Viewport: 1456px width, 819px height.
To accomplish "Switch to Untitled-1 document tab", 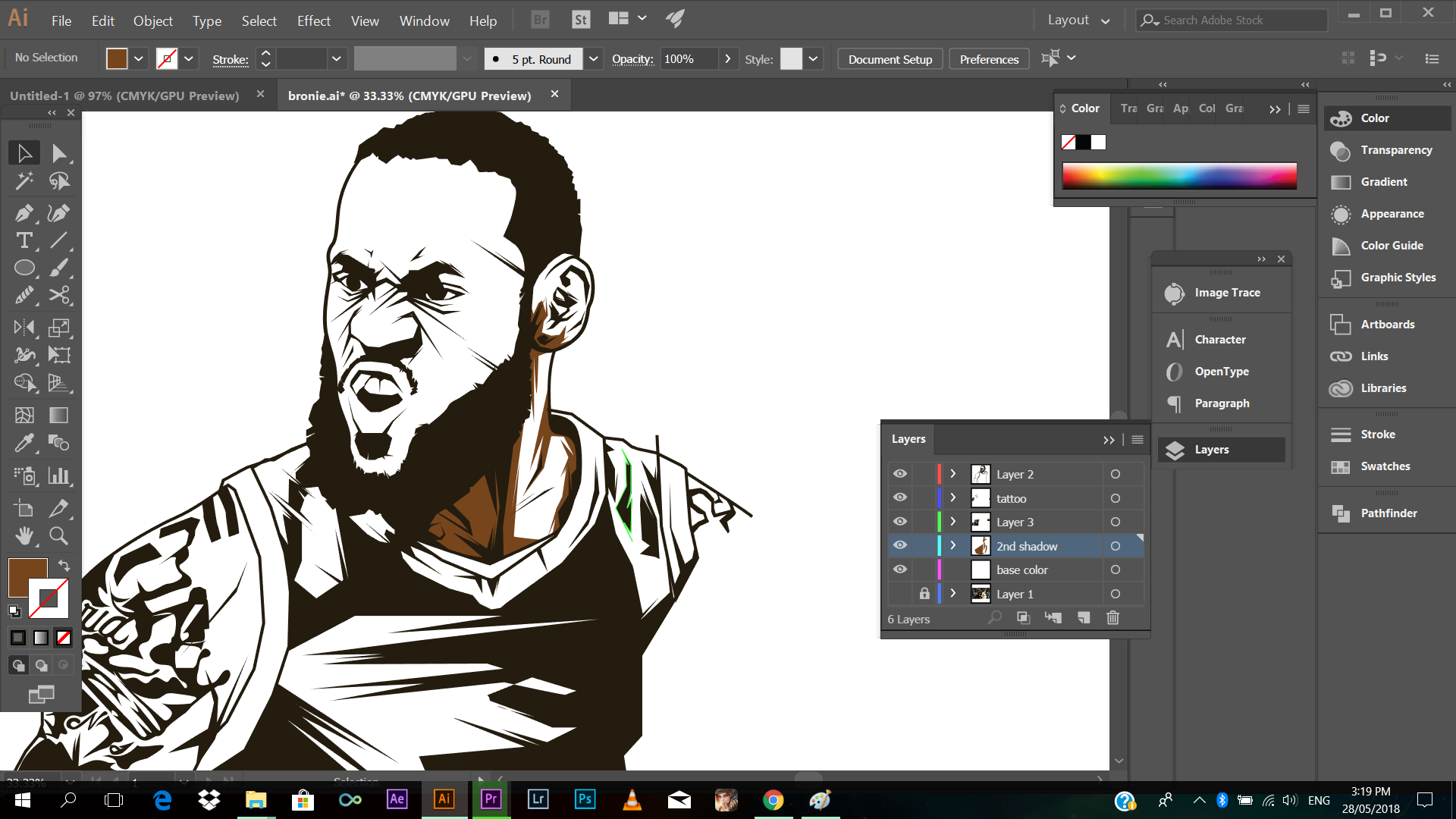I will pyautogui.click(x=124, y=96).
